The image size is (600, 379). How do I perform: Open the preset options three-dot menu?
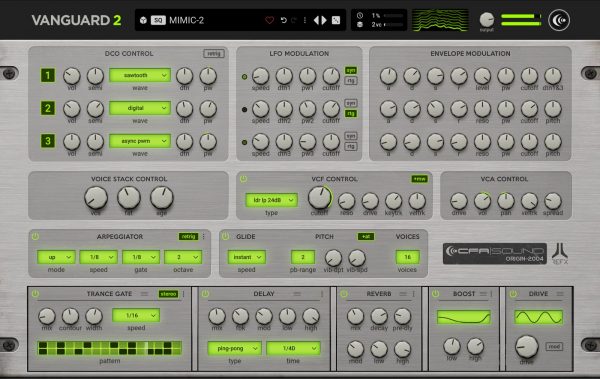pos(305,20)
